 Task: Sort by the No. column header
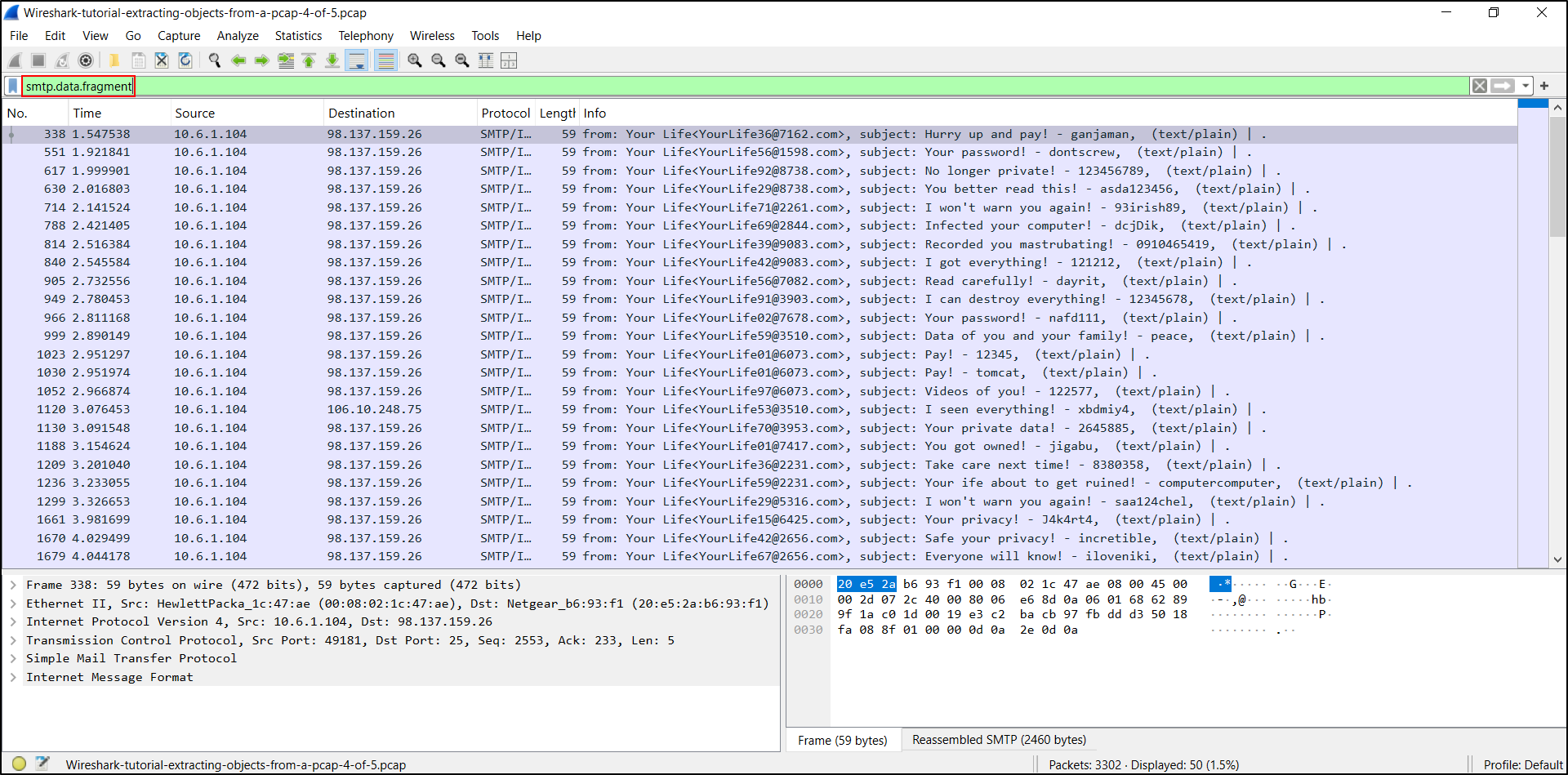tap(34, 114)
